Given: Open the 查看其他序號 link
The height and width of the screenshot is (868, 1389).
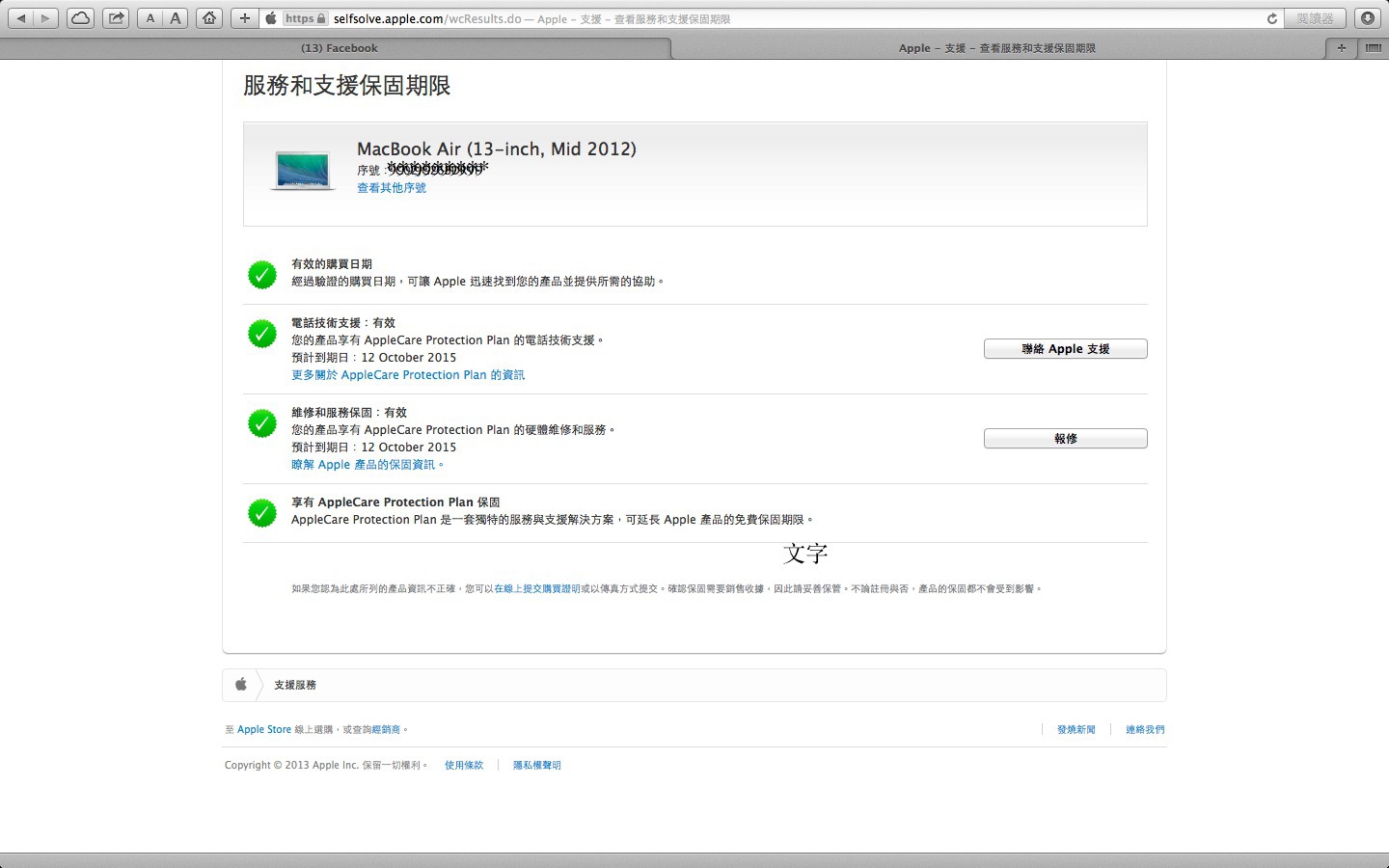Looking at the screenshot, I should (x=392, y=188).
